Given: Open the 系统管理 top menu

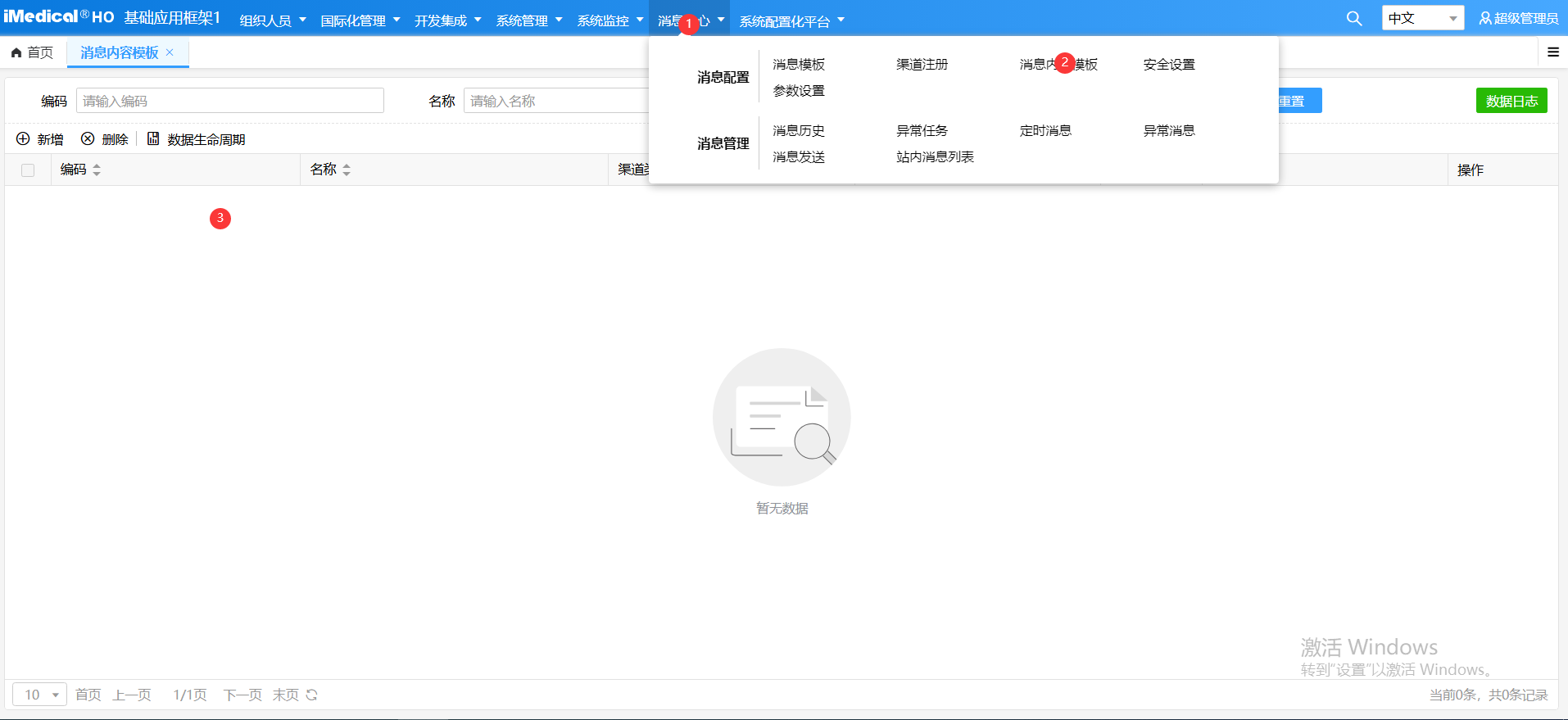Looking at the screenshot, I should [x=528, y=20].
